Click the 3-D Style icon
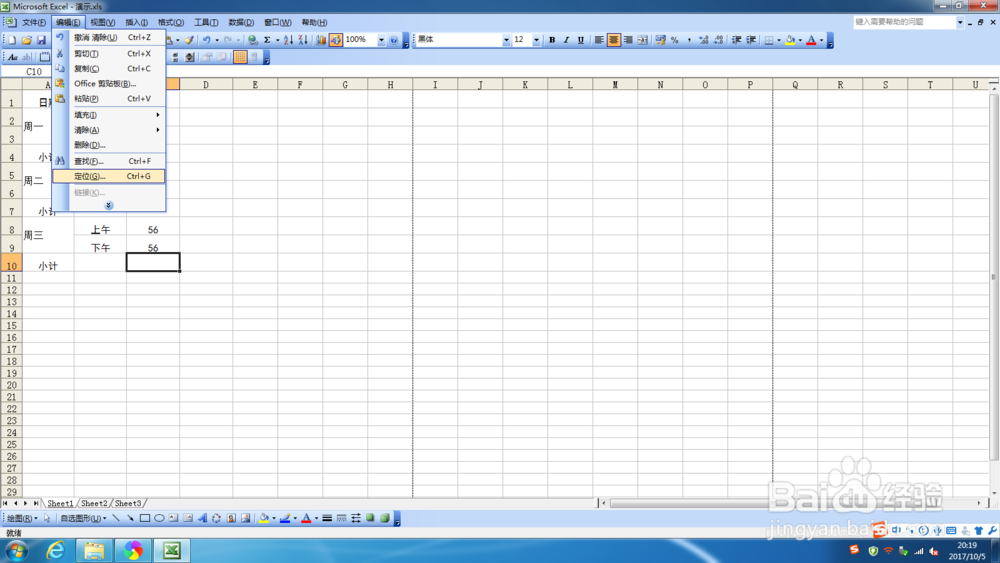This screenshot has width=1000, height=563. (385, 518)
